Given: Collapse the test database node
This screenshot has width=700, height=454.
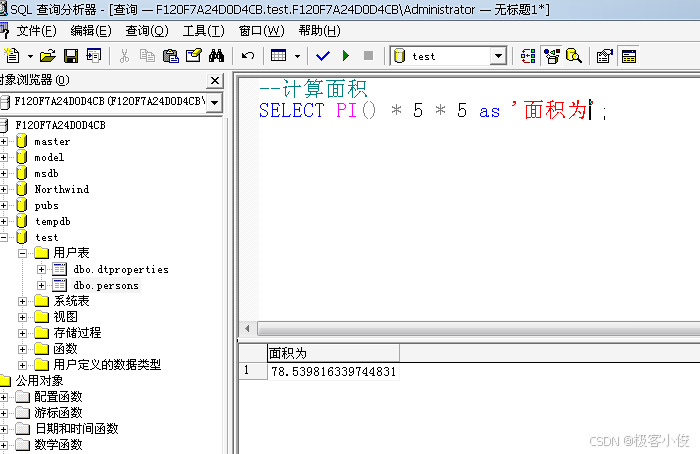Looking at the screenshot, I should pyautogui.click(x=4, y=237).
